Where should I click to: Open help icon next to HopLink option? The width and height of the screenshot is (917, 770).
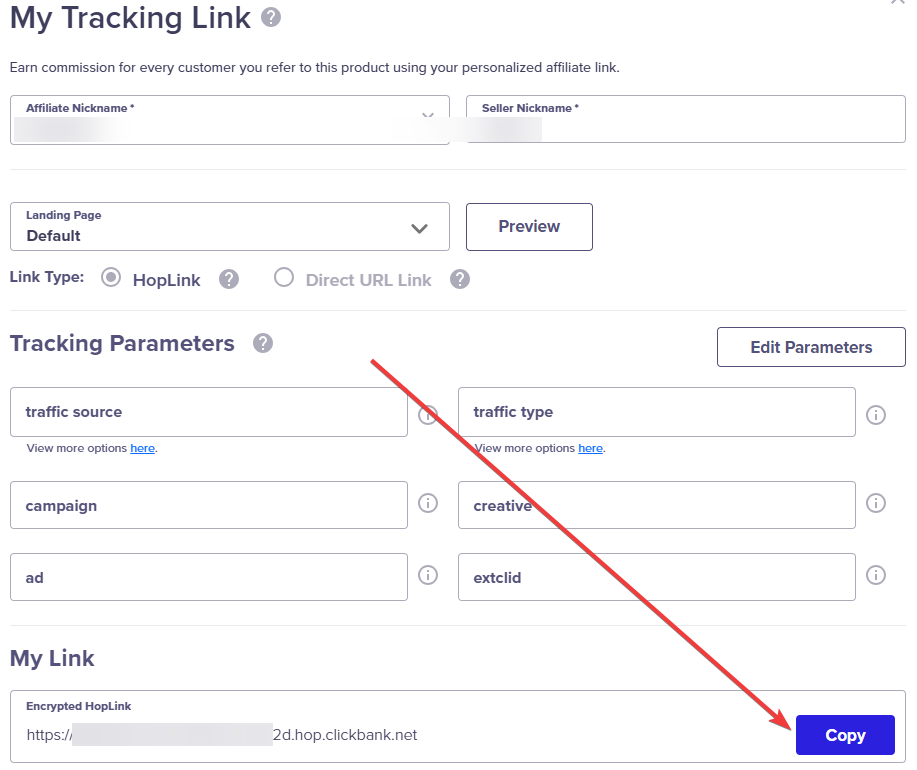[229, 279]
